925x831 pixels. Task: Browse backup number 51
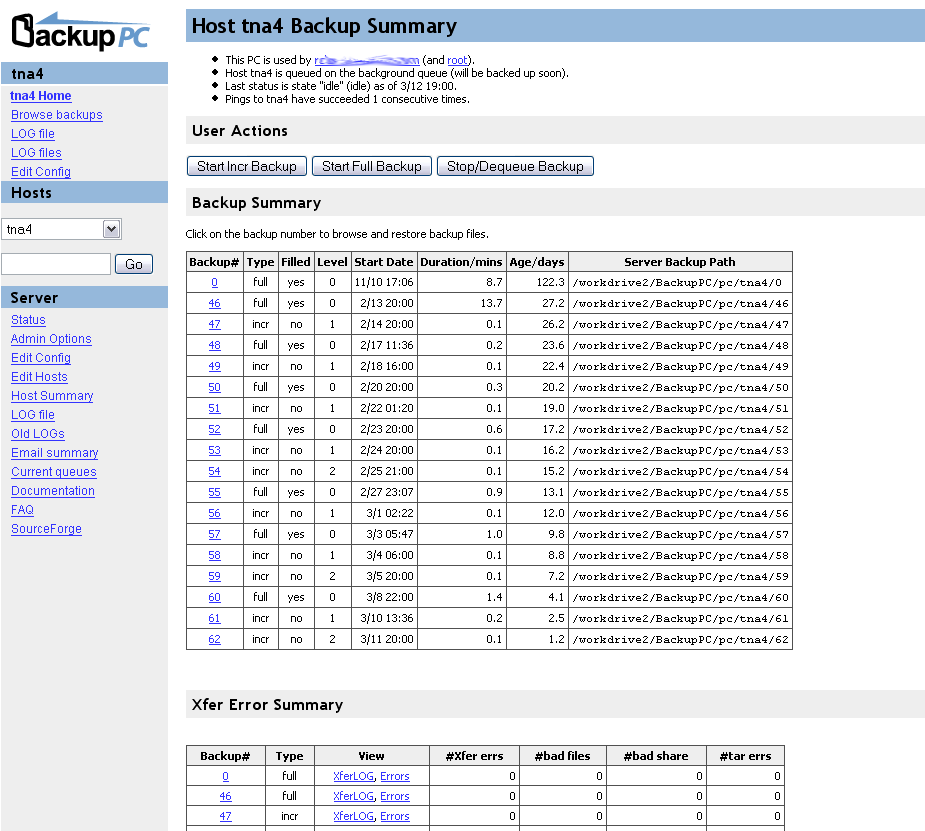[x=214, y=408]
